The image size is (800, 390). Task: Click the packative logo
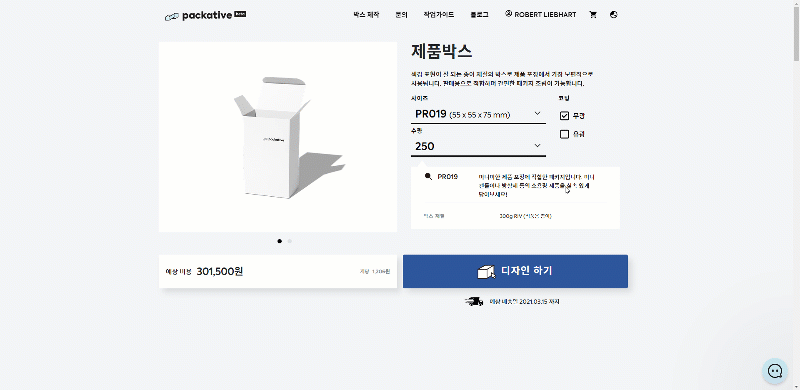click(x=206, y=16)
